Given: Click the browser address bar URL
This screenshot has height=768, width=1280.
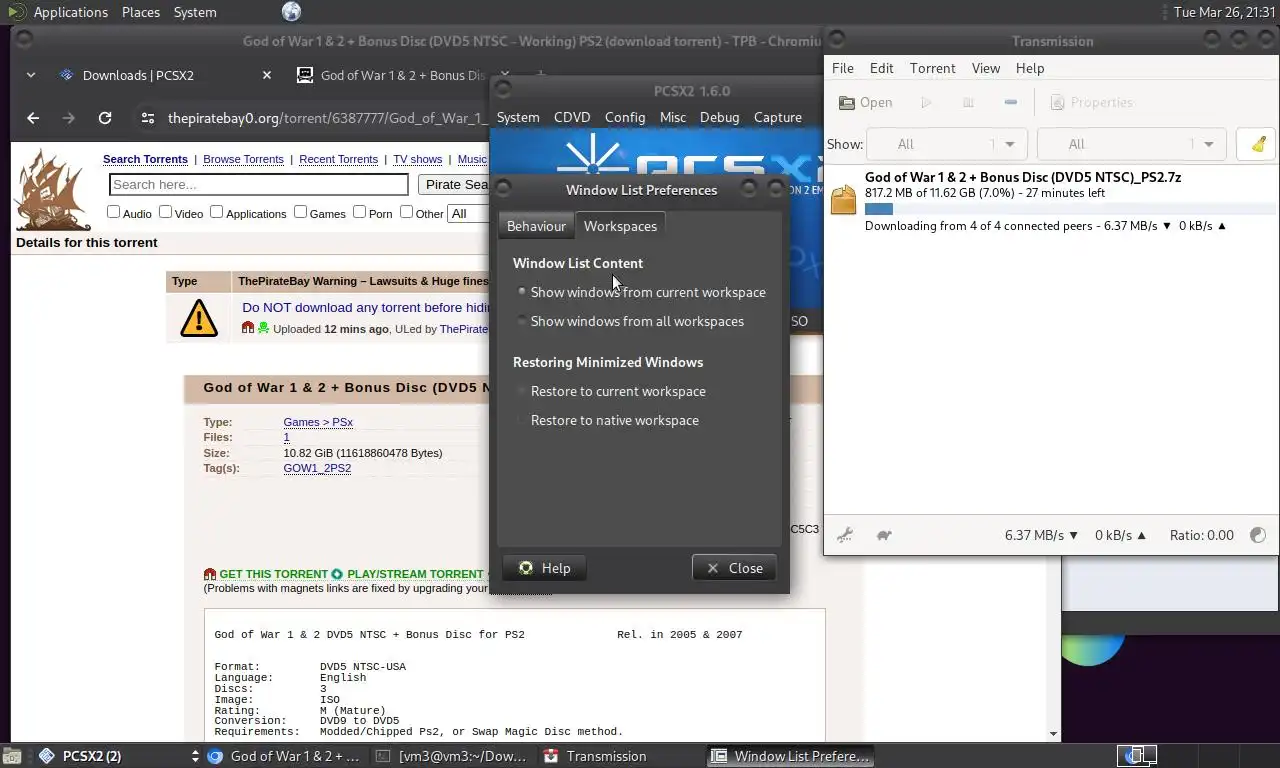Looking at the screenshot, I should [x=325, y=118].
